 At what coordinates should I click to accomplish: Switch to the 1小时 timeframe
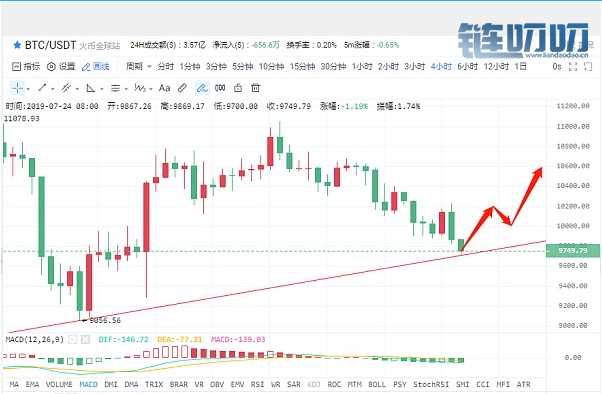(362, 66)
